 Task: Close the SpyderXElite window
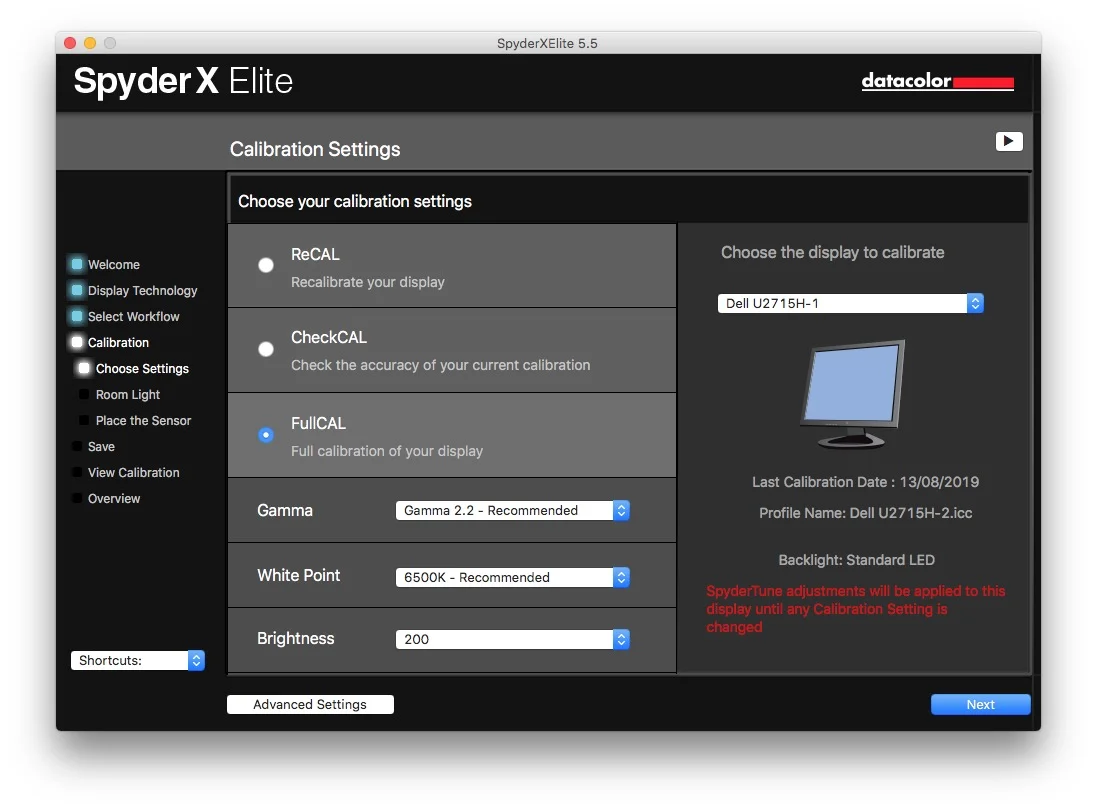point(70,43)
